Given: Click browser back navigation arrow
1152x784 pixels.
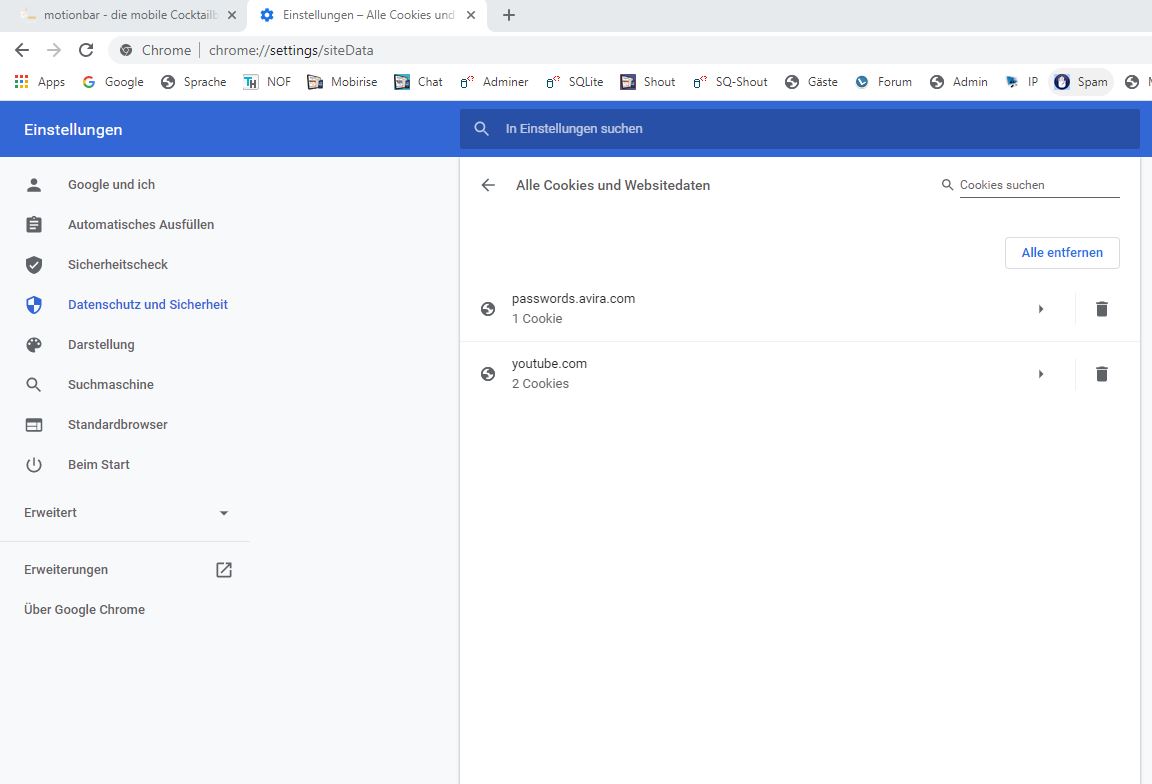Looking at the screenshot, I should (x=22, y=50).
